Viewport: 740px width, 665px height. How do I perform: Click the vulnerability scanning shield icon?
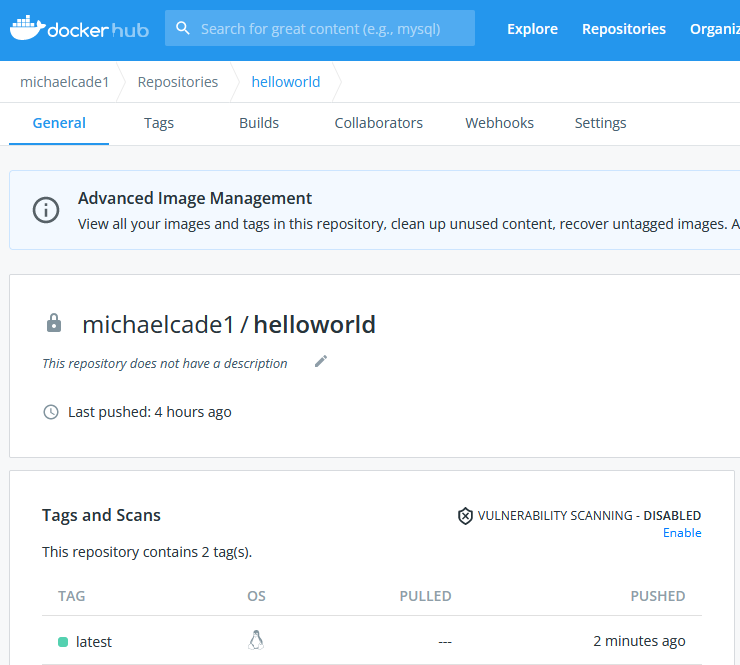coord(465,516)
